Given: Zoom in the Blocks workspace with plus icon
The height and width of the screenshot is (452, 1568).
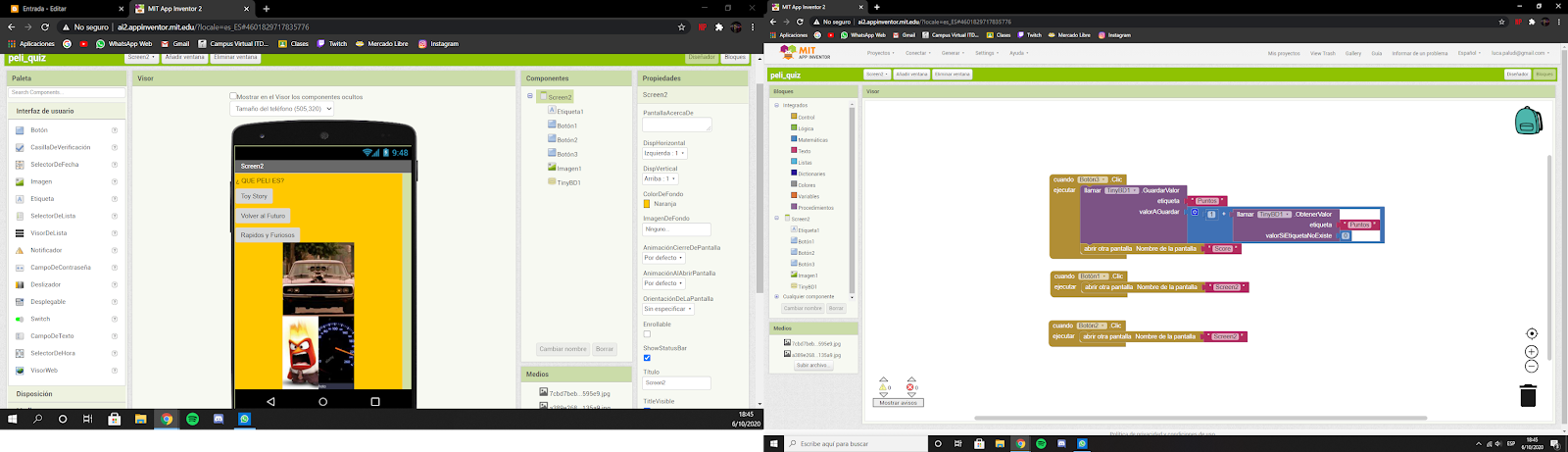Looking at the screenshot, I should pyautogui.click(x=1532, y=352).
